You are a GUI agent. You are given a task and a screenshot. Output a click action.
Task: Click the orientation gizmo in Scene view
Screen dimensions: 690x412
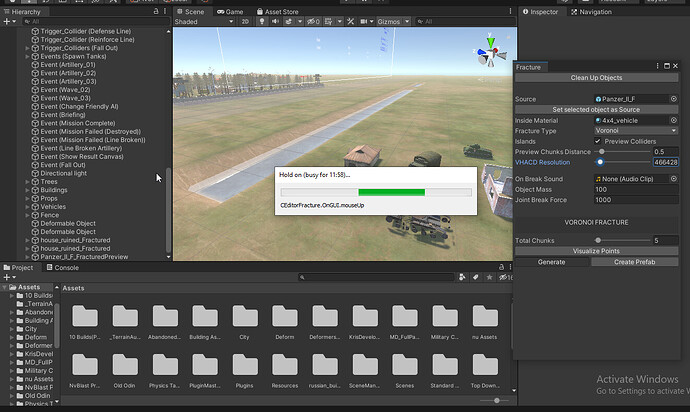491,52
